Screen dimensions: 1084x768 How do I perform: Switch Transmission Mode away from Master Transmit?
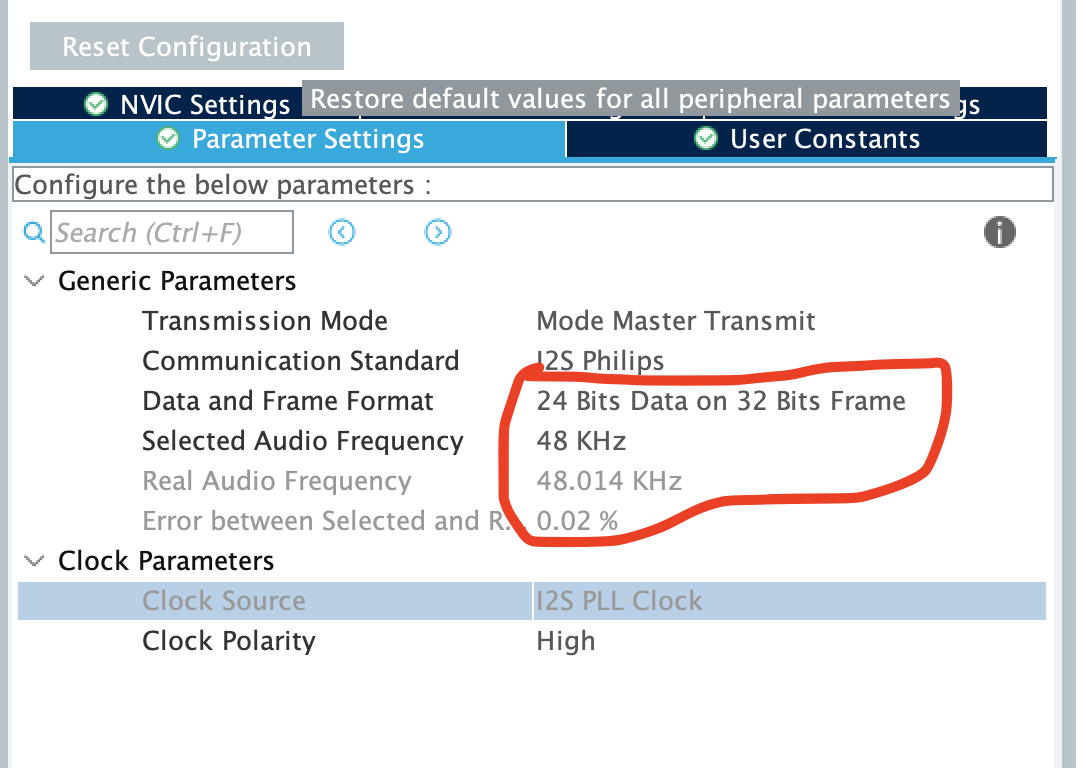[x=676, y=321]
